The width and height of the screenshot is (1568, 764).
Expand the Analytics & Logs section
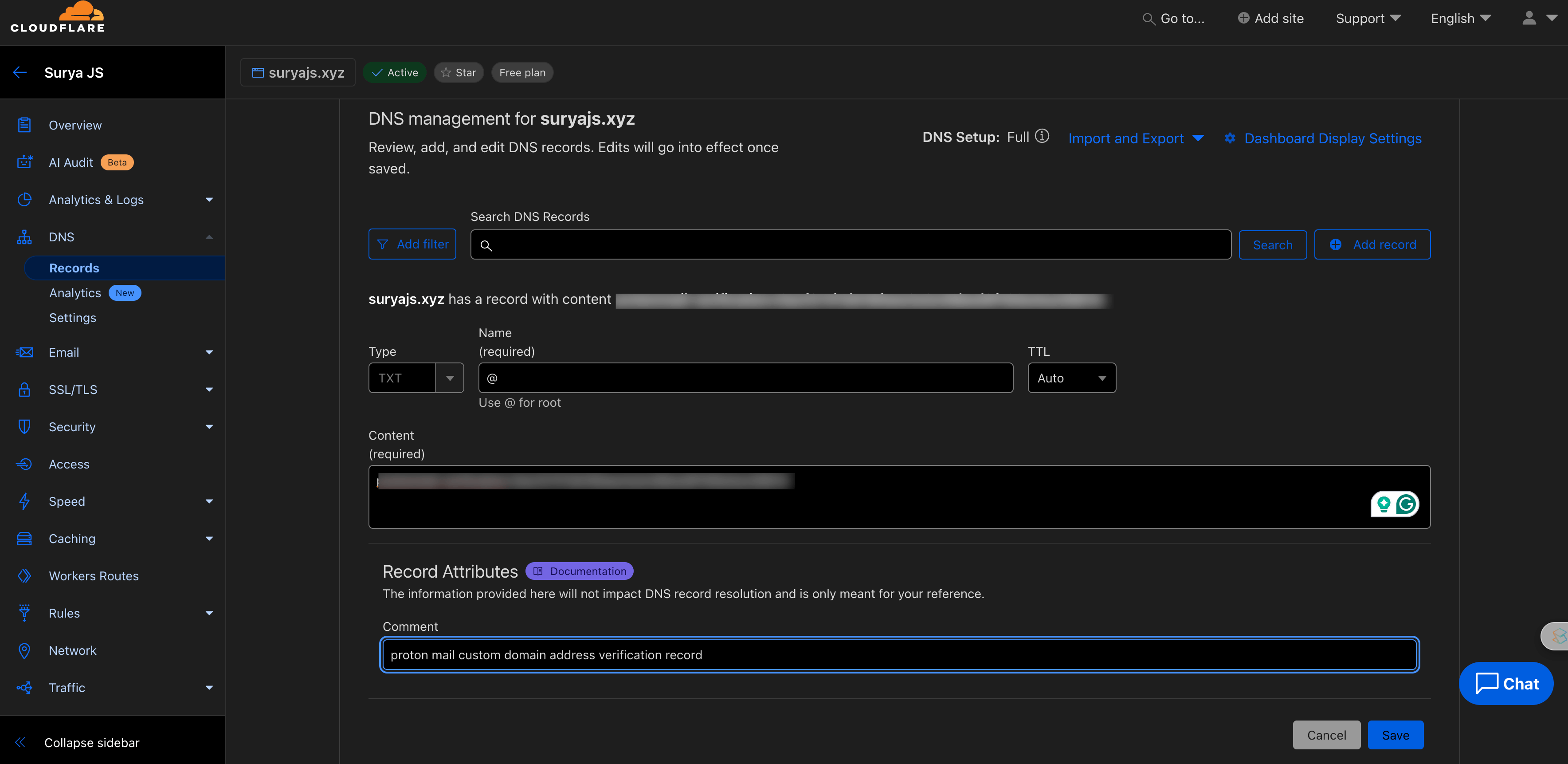pyautogui.click(x=209, y=200)
